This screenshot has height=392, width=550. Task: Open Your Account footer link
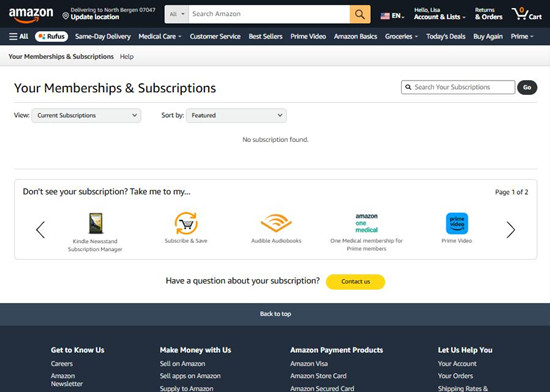point(457,364)
